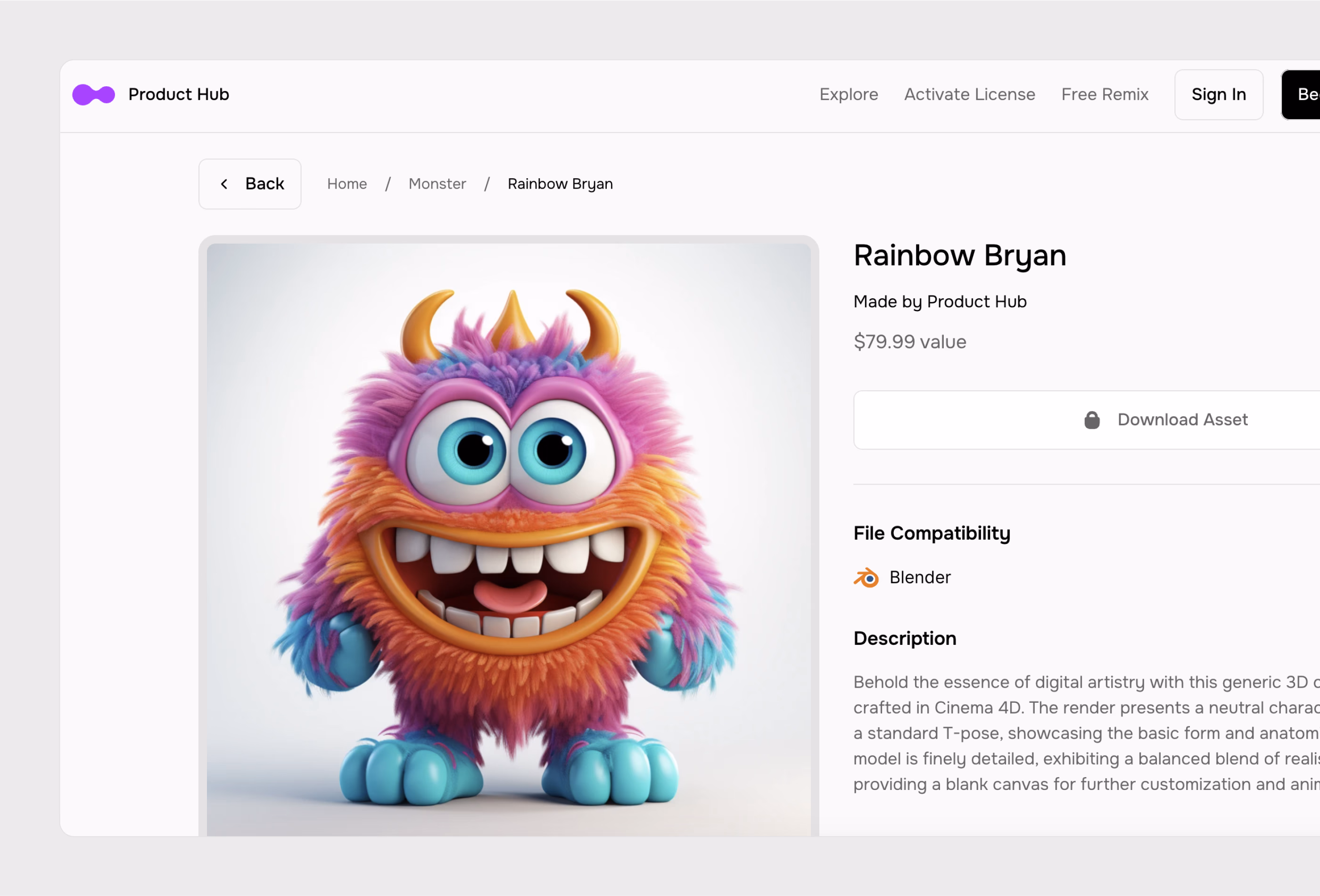Select Rainbow Bryan in the breadcrumb
Viewport: 1320px width, 896px height.
(x=560, y=184)
